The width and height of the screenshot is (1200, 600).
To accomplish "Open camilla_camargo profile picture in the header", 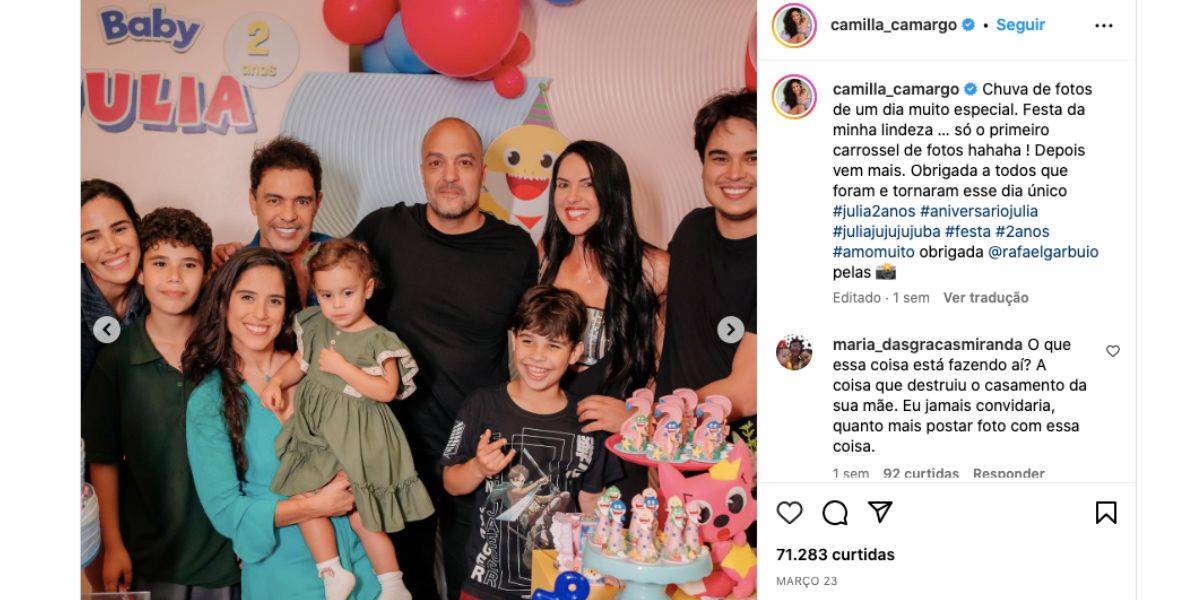I will point(795,26).
